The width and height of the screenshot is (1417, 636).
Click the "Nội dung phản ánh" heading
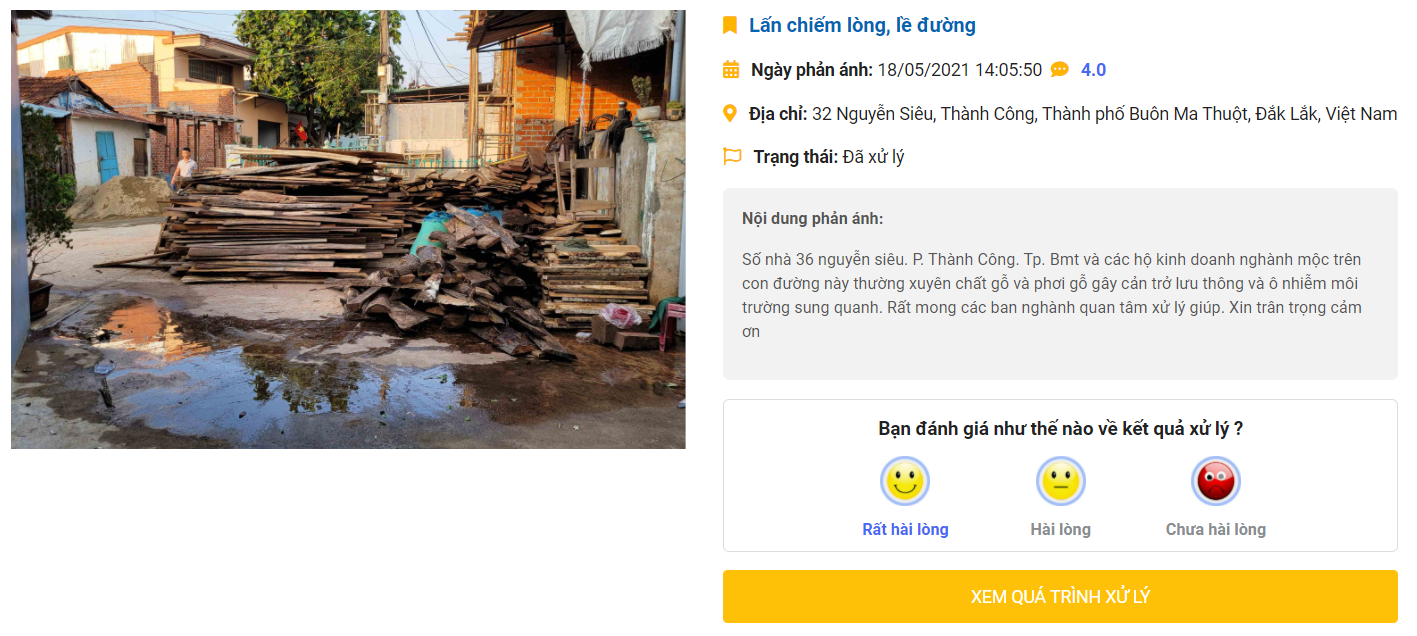[x=812, y=219]
